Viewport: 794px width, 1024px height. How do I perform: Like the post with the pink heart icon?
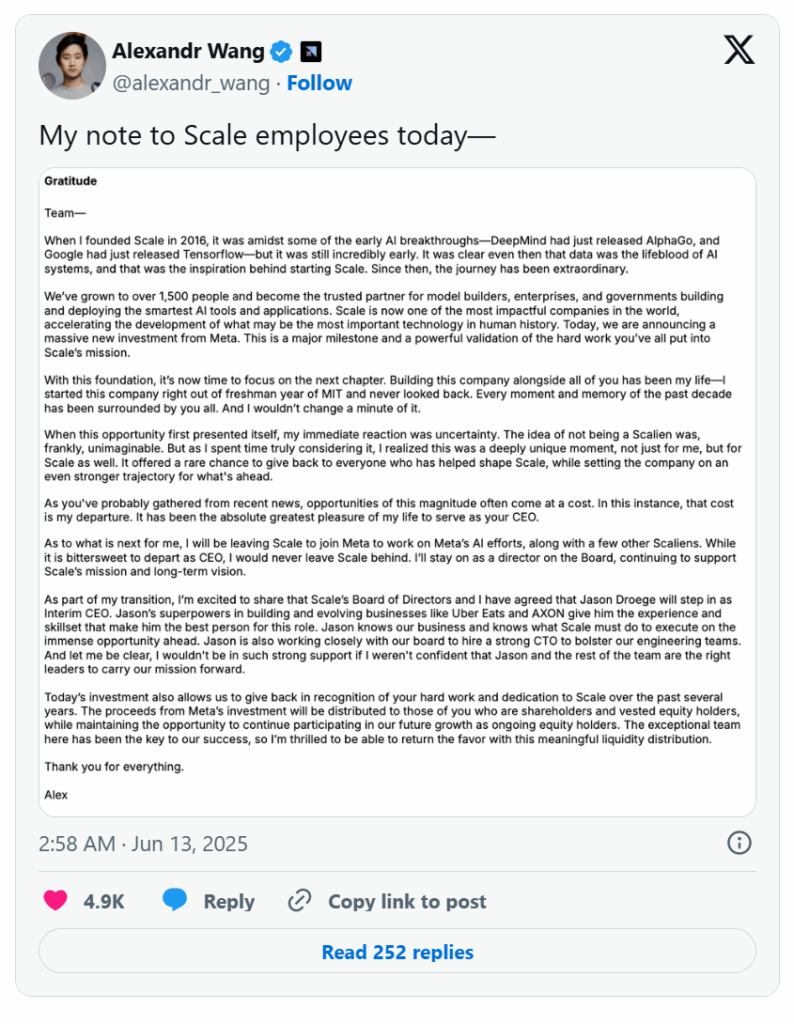(x=56, y=901)
